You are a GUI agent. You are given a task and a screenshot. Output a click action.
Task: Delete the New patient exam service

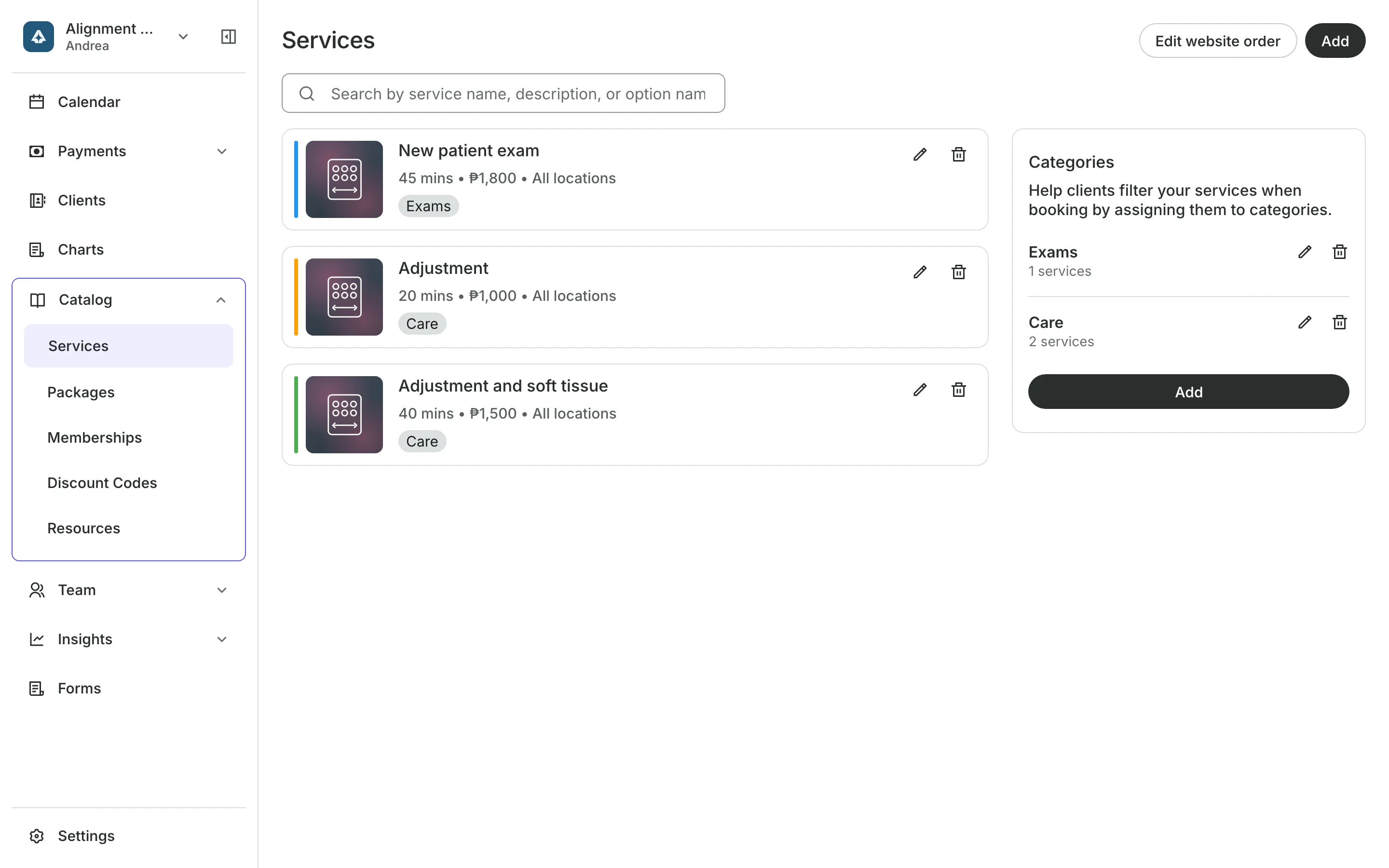tap(958, 154)
